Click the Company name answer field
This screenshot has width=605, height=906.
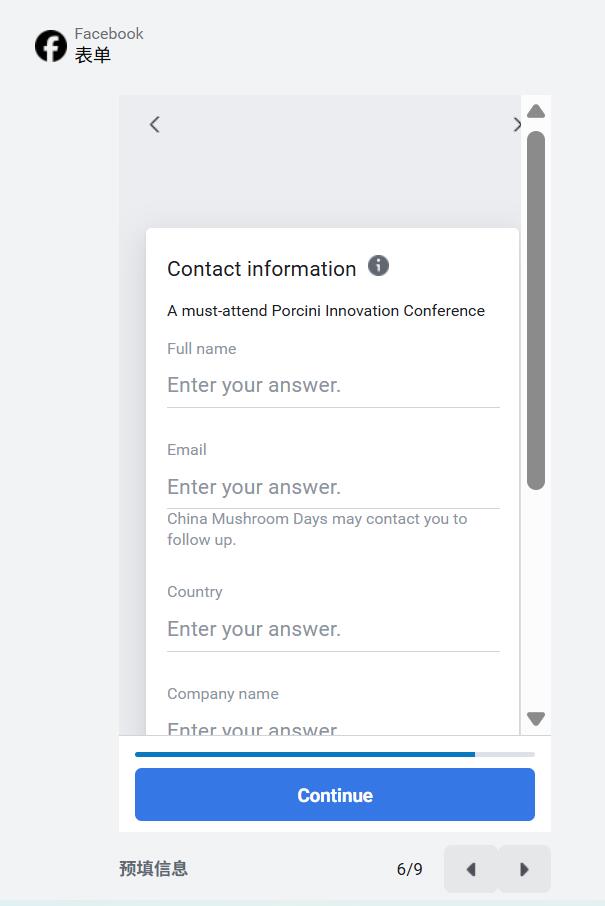(333, 727)
